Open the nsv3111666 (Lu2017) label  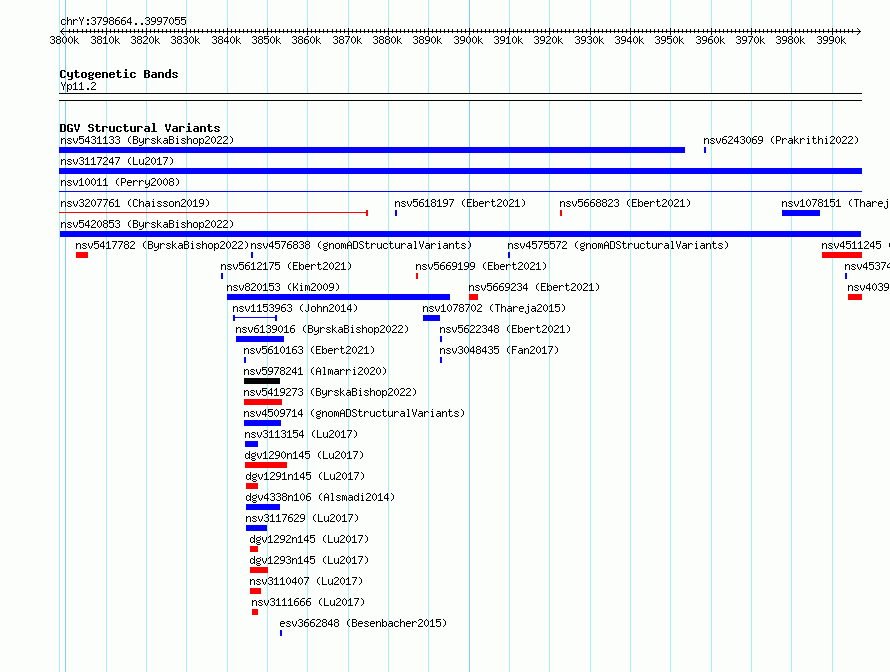[x=308, y=602]
